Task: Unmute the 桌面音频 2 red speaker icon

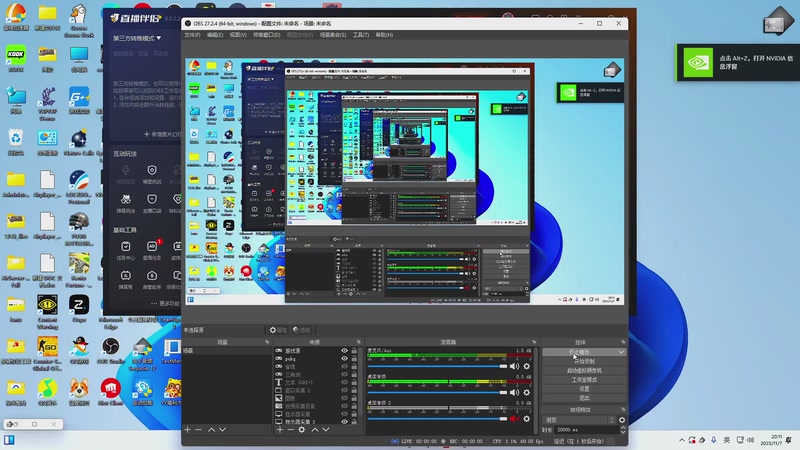Action: pyautogui.click(x=514, y=418)
